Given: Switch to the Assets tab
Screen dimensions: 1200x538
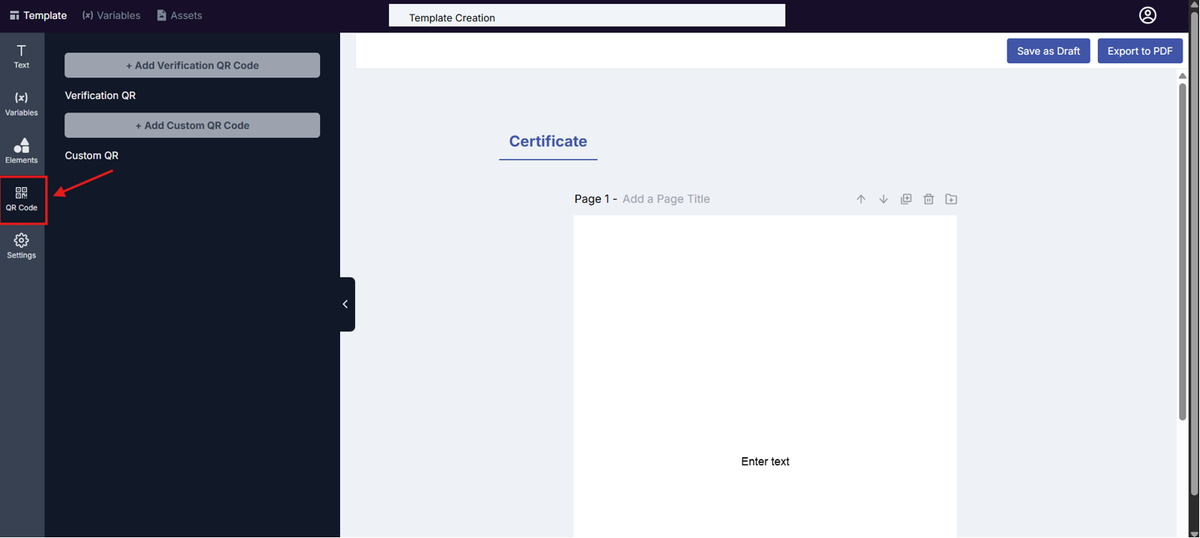Looking at the screenshot, I should 179,16.
